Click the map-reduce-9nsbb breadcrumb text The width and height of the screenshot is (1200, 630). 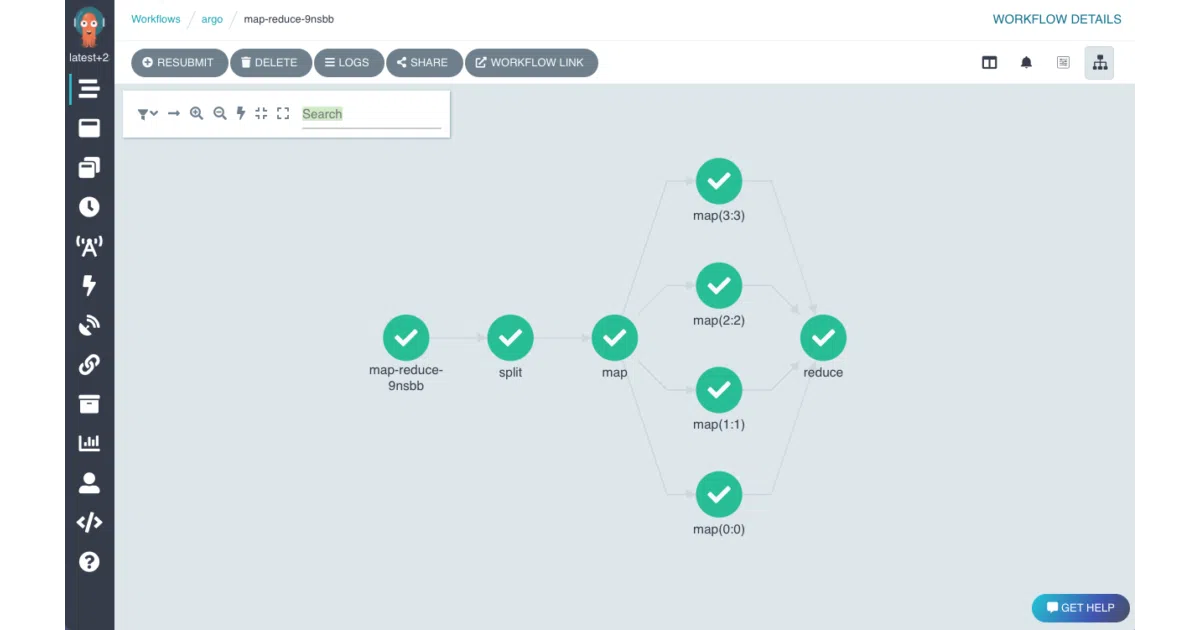pos(289,19)
